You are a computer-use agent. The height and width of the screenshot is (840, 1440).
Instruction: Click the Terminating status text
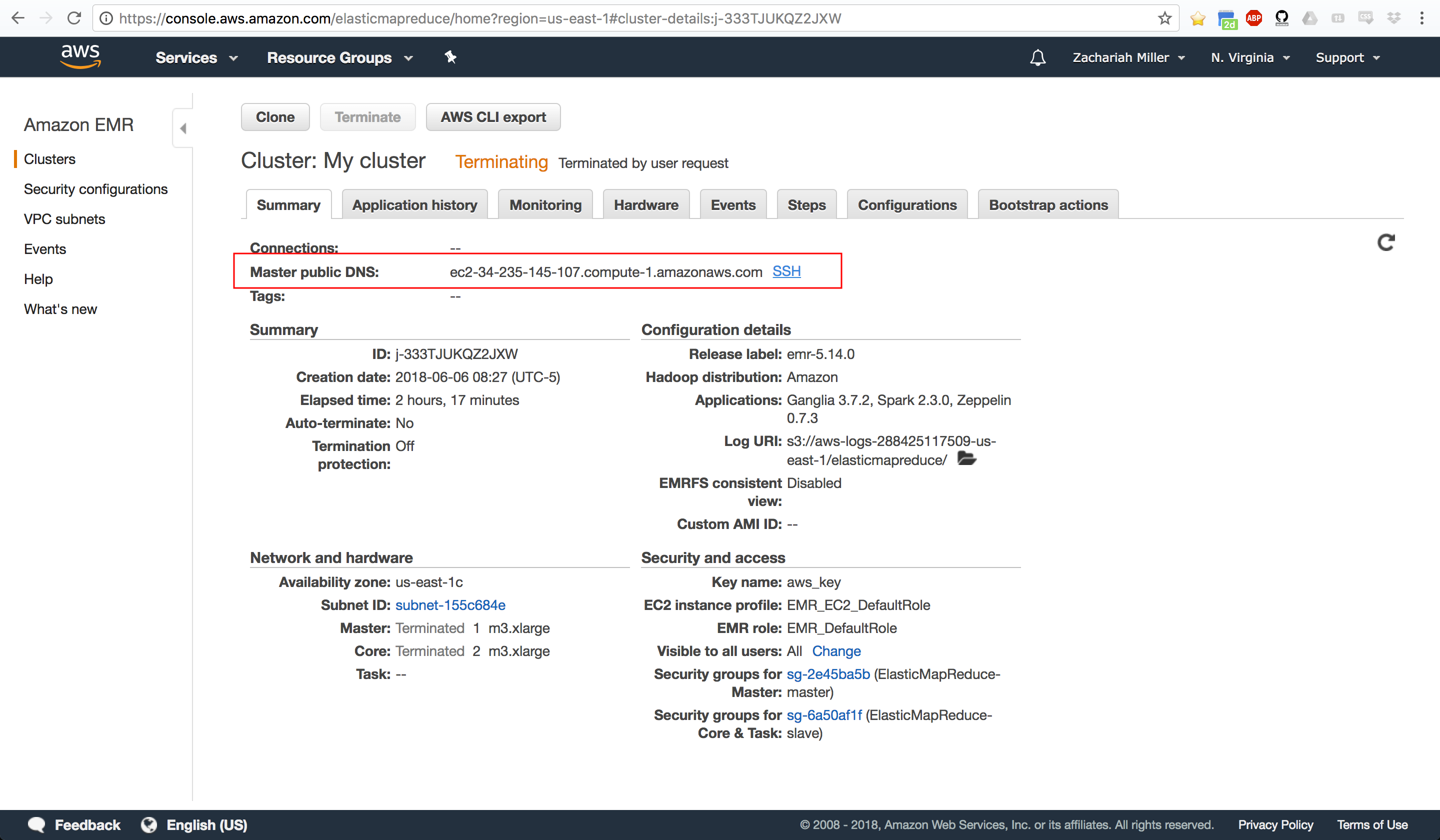(x=501, y=161)
